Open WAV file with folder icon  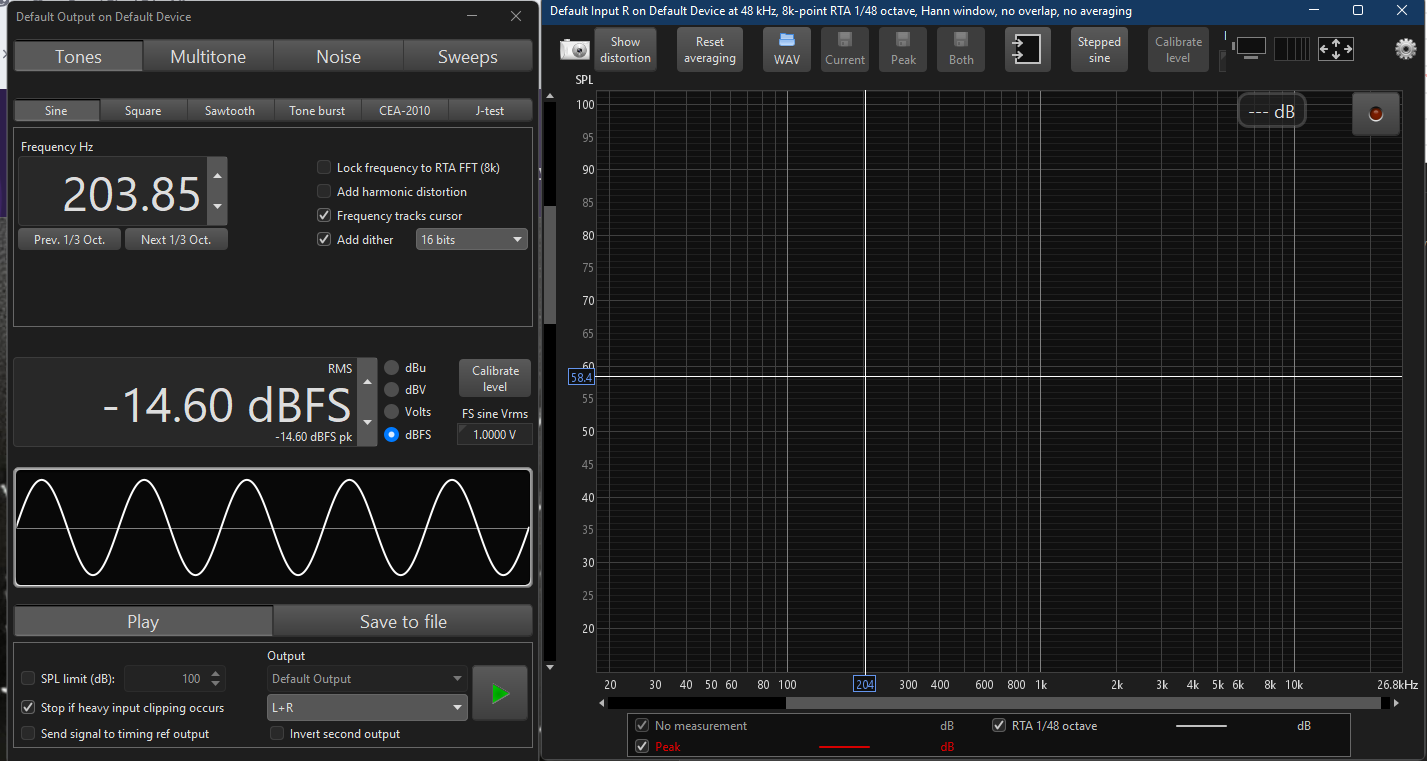point(786,49)
